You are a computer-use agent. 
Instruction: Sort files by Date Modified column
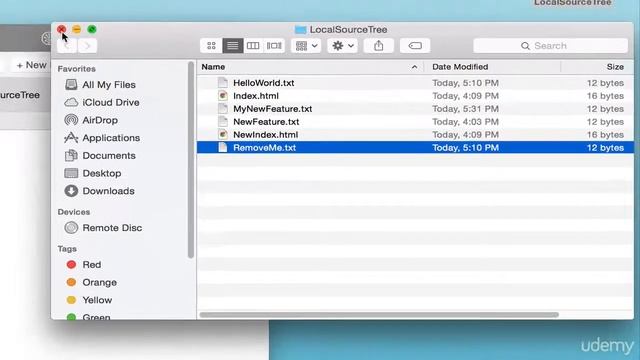(x=460, y=67)
